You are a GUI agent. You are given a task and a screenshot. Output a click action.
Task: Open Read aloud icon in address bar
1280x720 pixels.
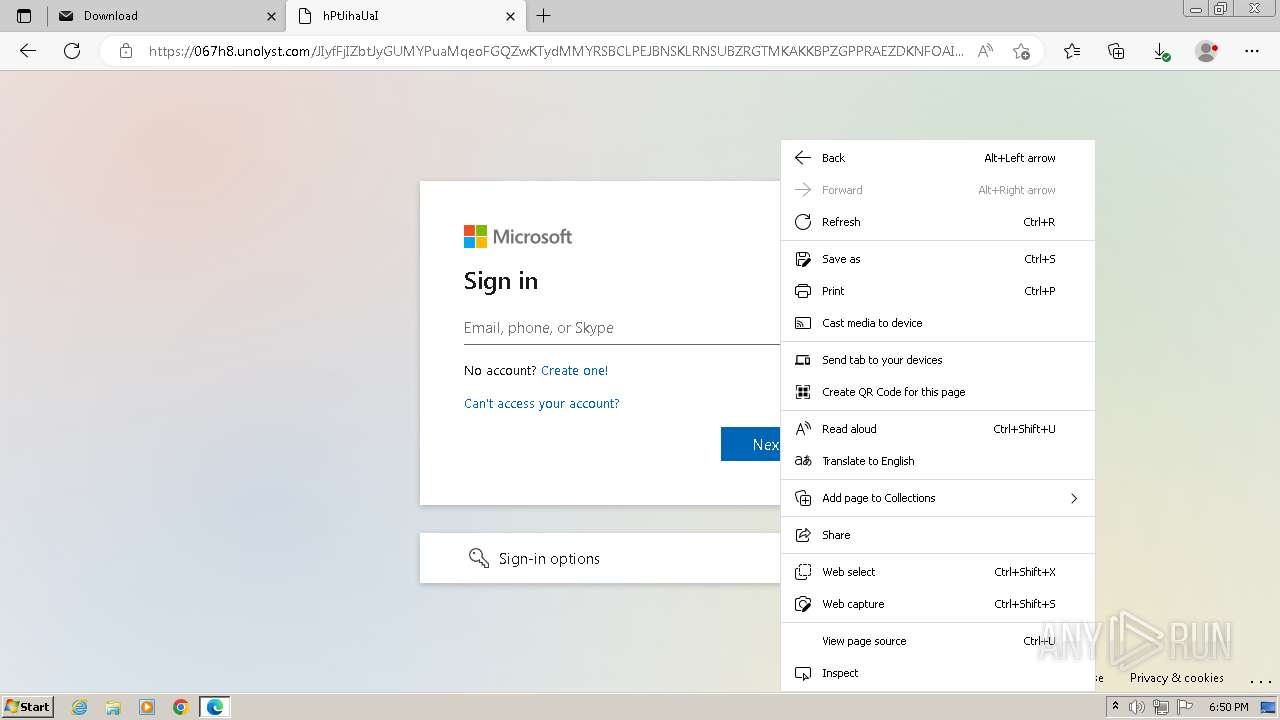[x=985, y=51]
